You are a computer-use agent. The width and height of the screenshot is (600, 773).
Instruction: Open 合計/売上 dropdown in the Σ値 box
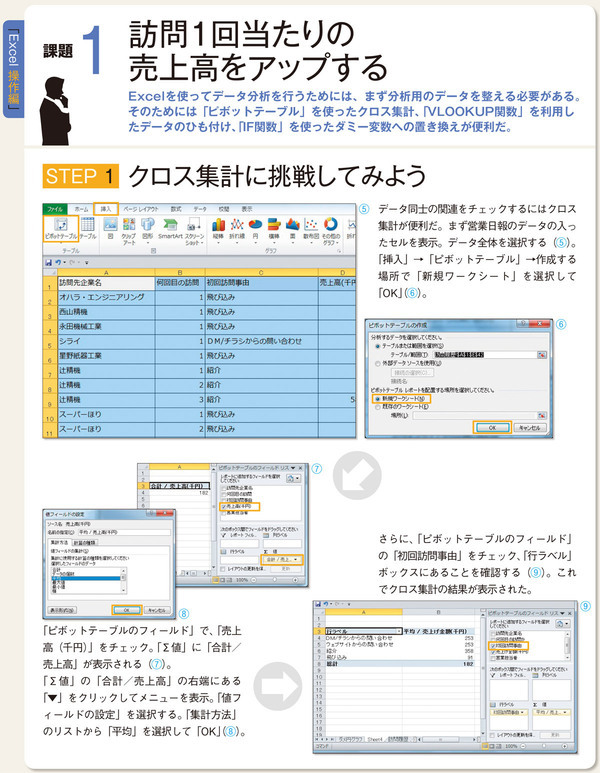(x=296, y=560)
